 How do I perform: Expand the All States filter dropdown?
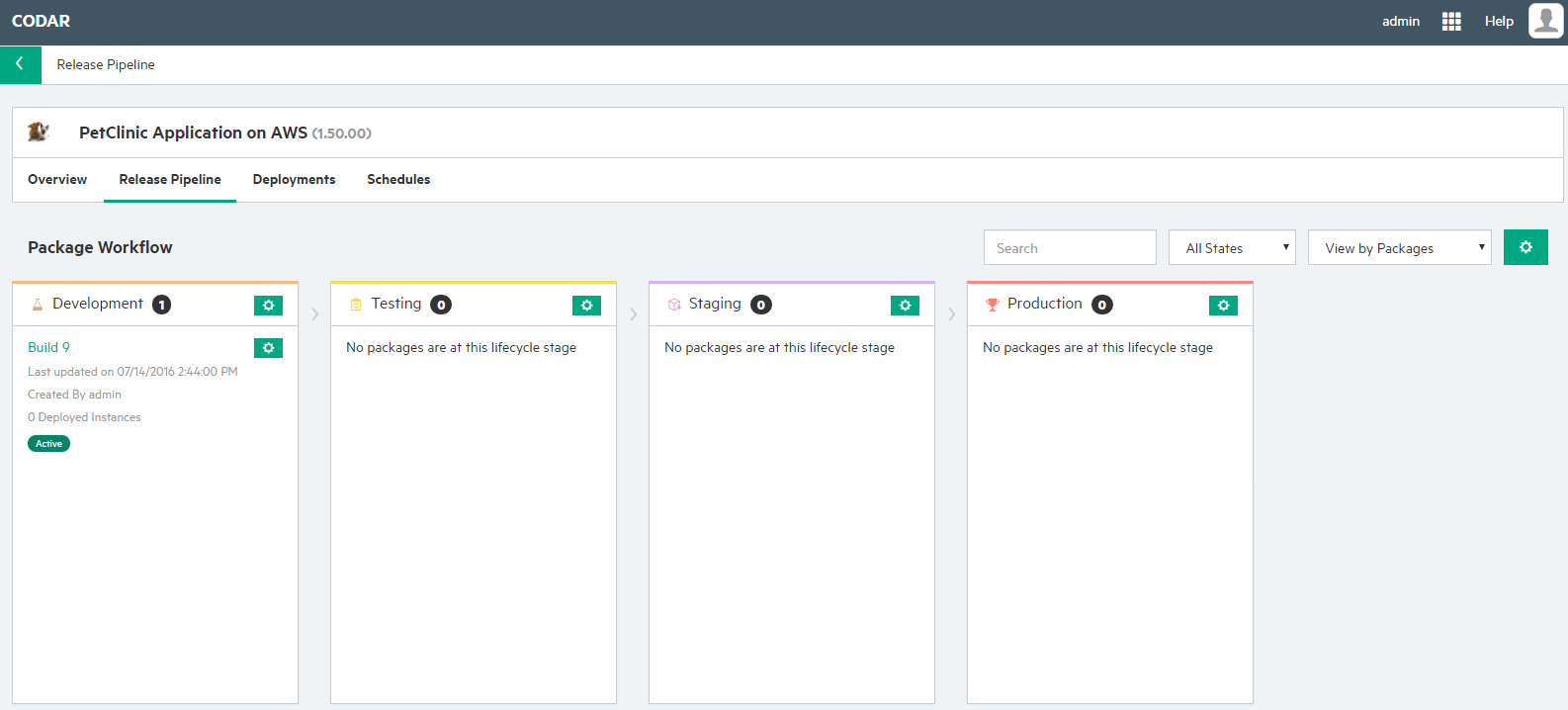[1232, 247]
